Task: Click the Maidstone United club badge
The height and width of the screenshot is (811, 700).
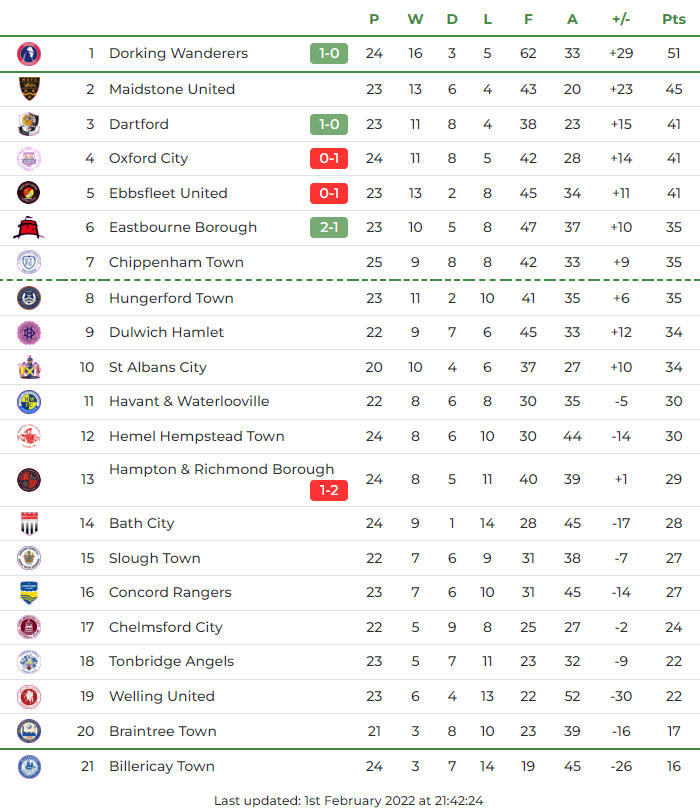Action: [29, 89]
